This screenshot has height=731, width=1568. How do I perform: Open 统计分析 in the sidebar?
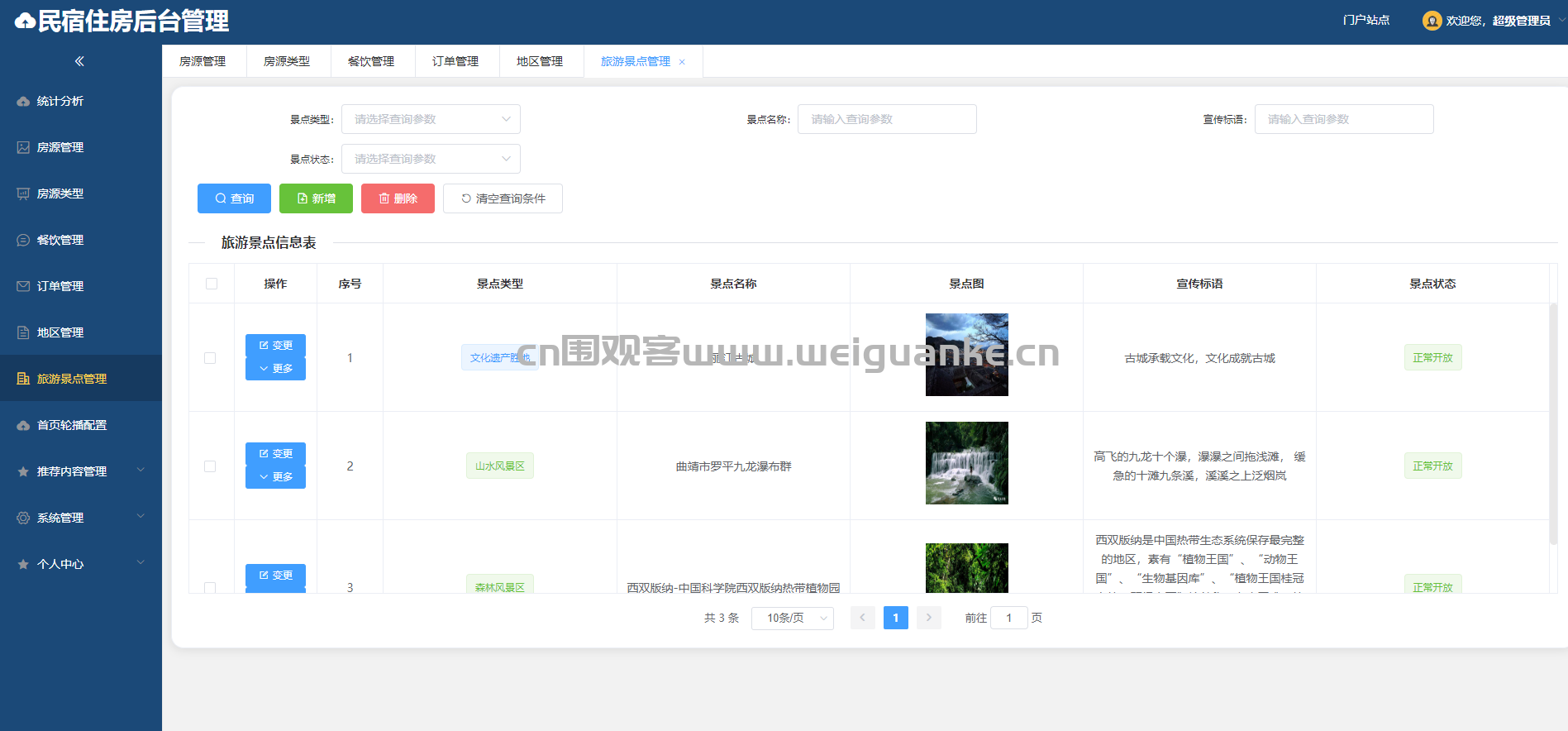pyautogui.click(x=81, y=101)
